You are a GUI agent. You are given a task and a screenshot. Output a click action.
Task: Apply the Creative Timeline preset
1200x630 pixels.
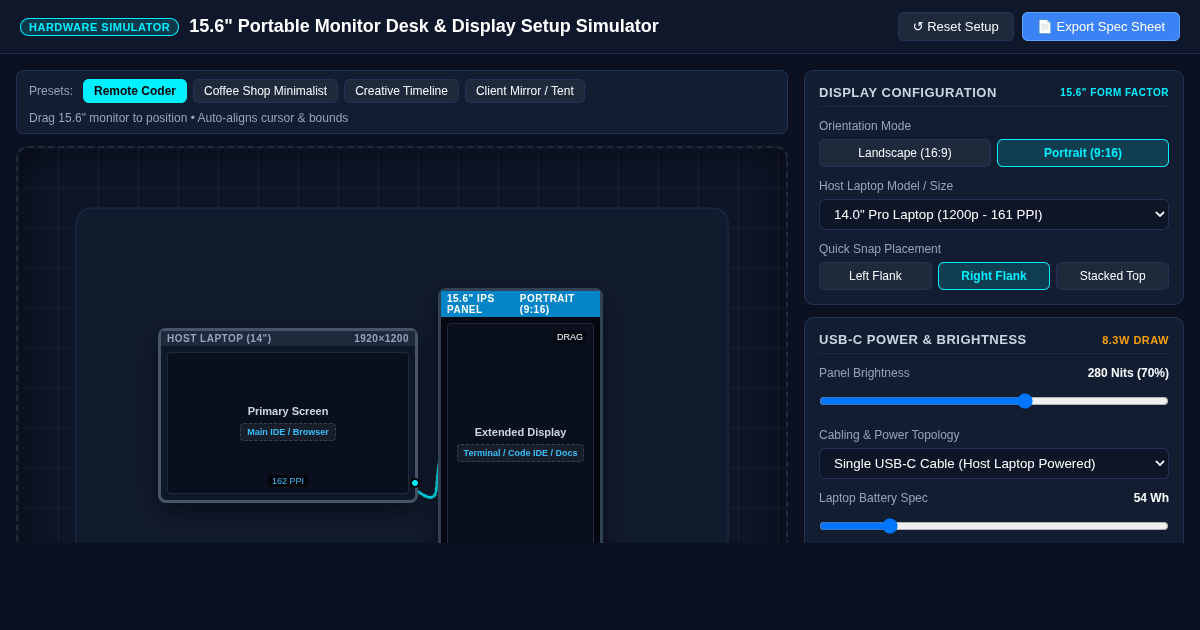401,91
